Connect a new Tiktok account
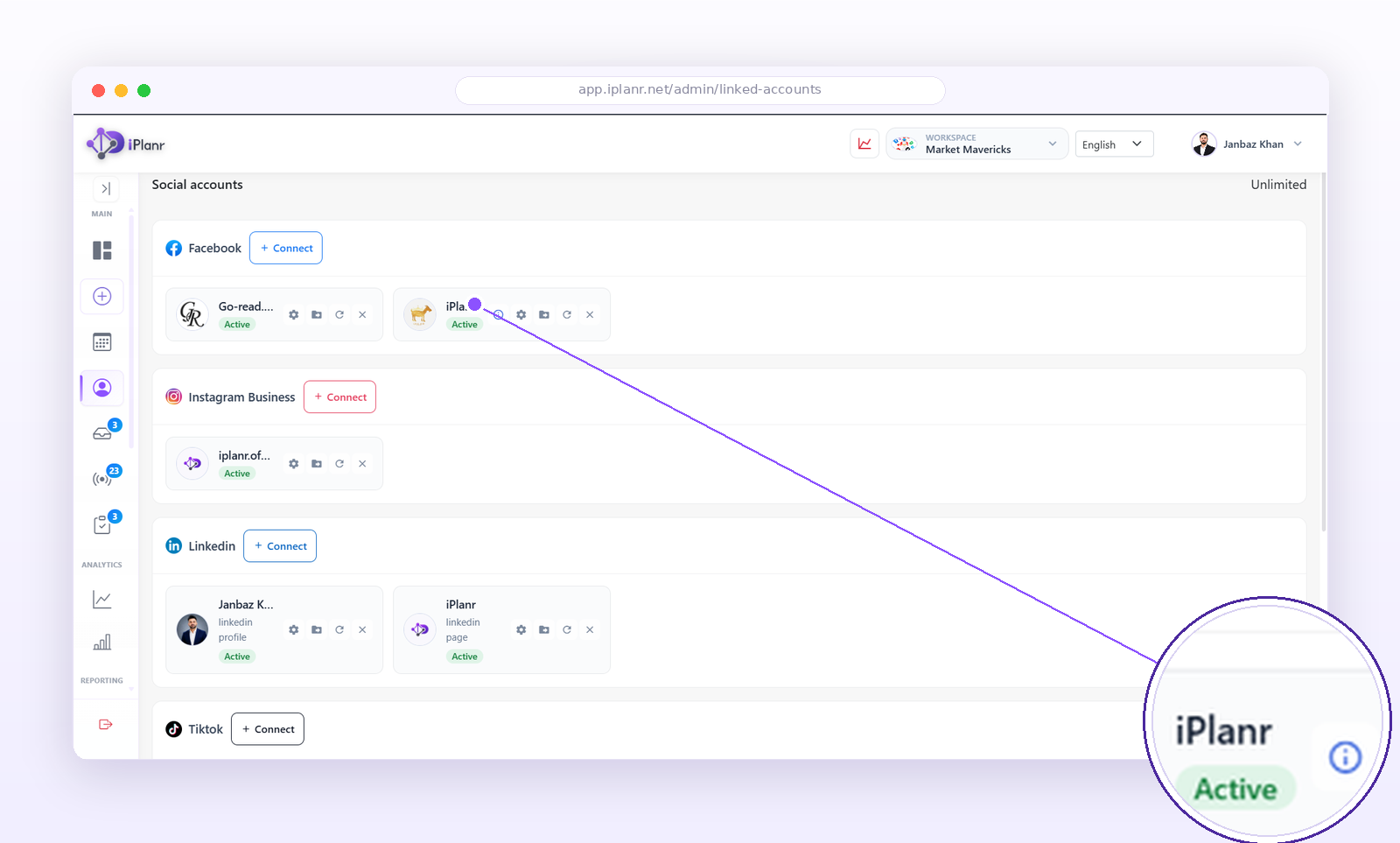The width and height of the screenshot is (1400, 843). tap(268, 729)
